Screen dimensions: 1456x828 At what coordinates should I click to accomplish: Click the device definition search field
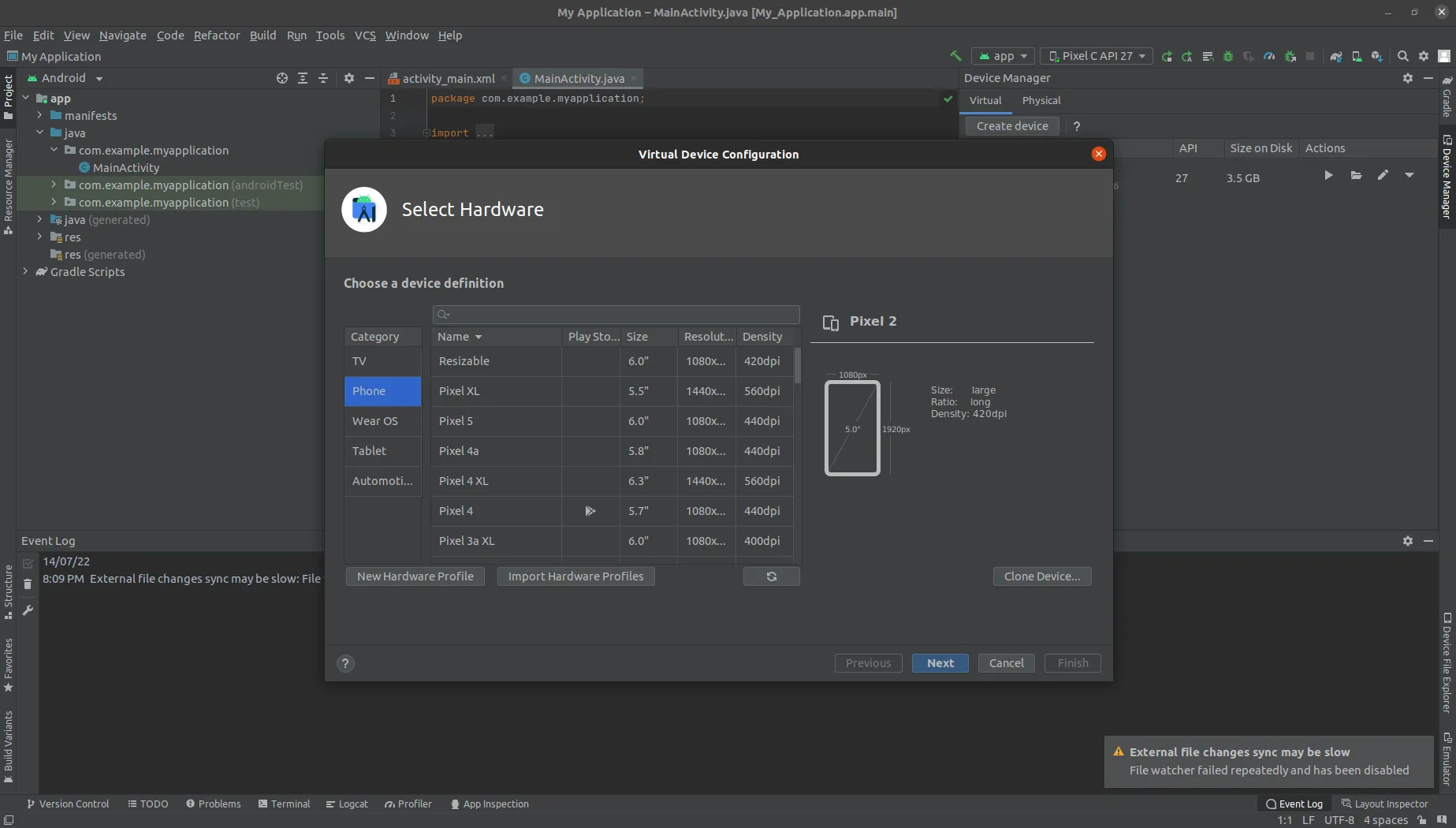coord(616,315)
